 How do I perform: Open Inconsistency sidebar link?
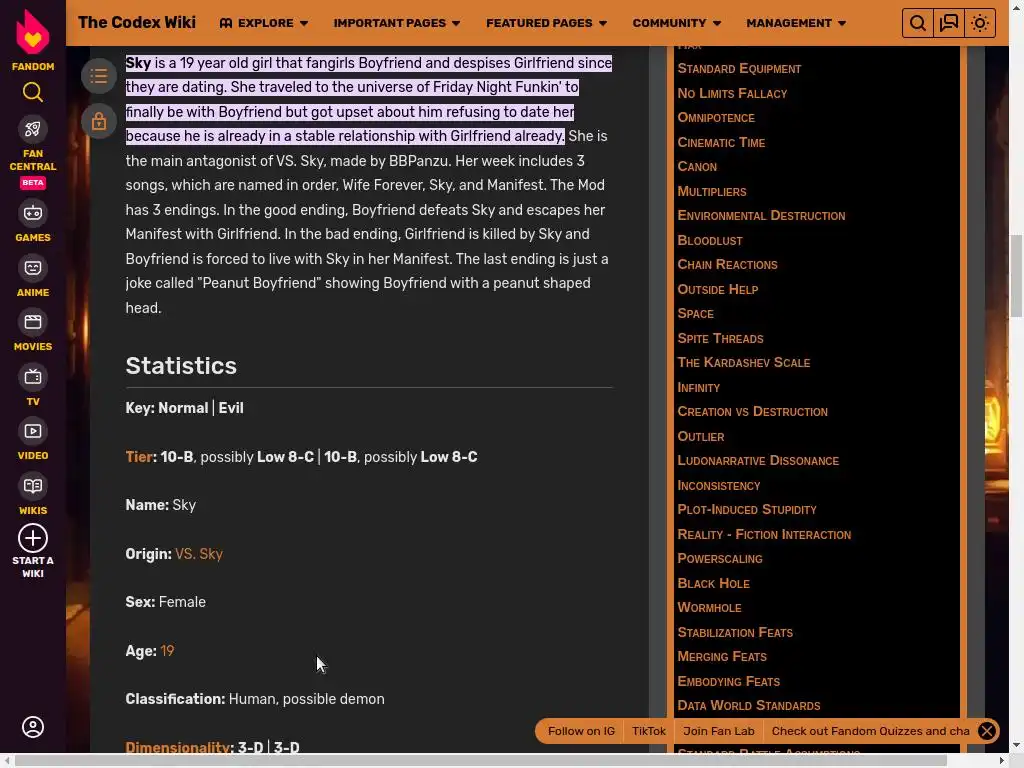pyautogui.click(x=719, y=485)
